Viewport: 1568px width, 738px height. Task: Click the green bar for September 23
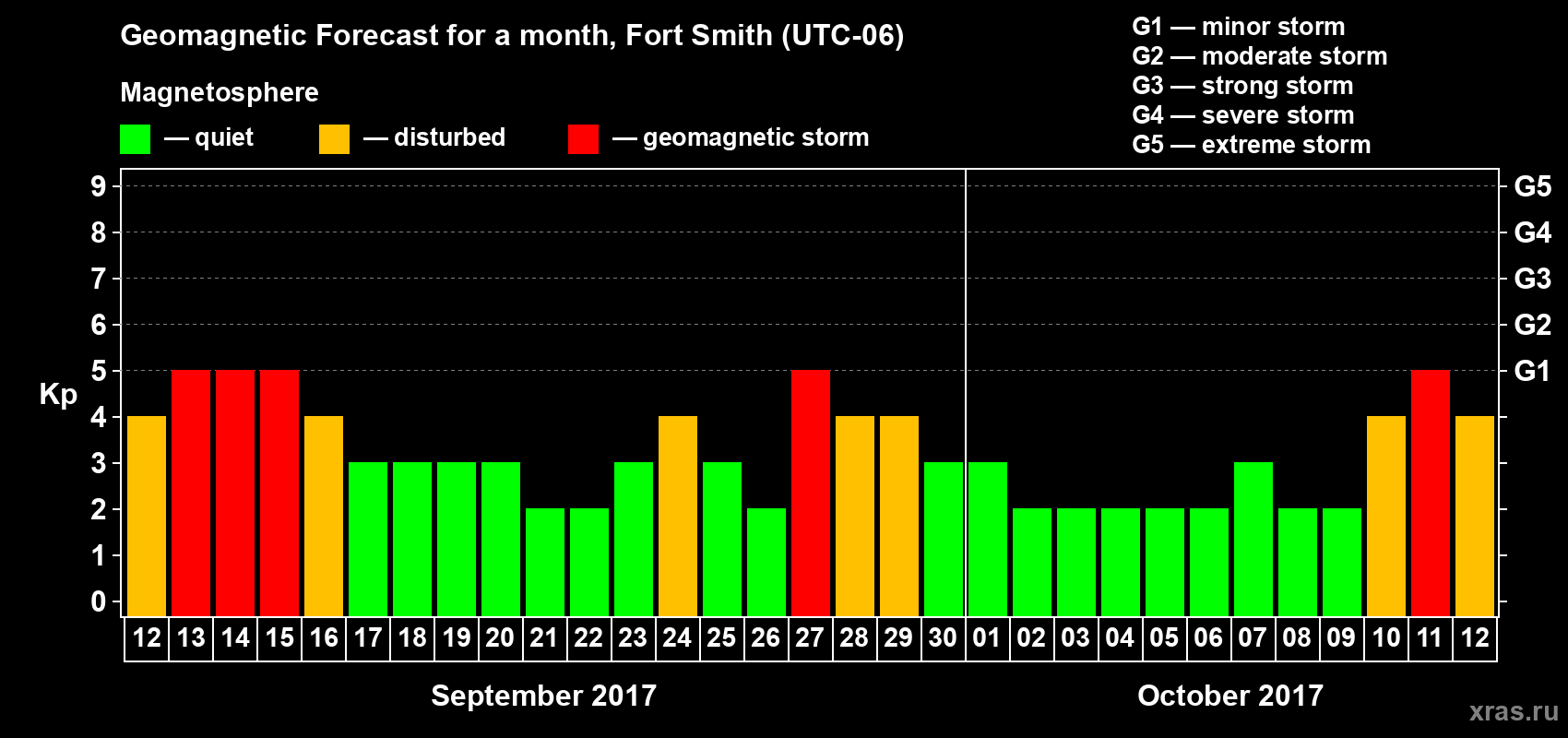634,540
